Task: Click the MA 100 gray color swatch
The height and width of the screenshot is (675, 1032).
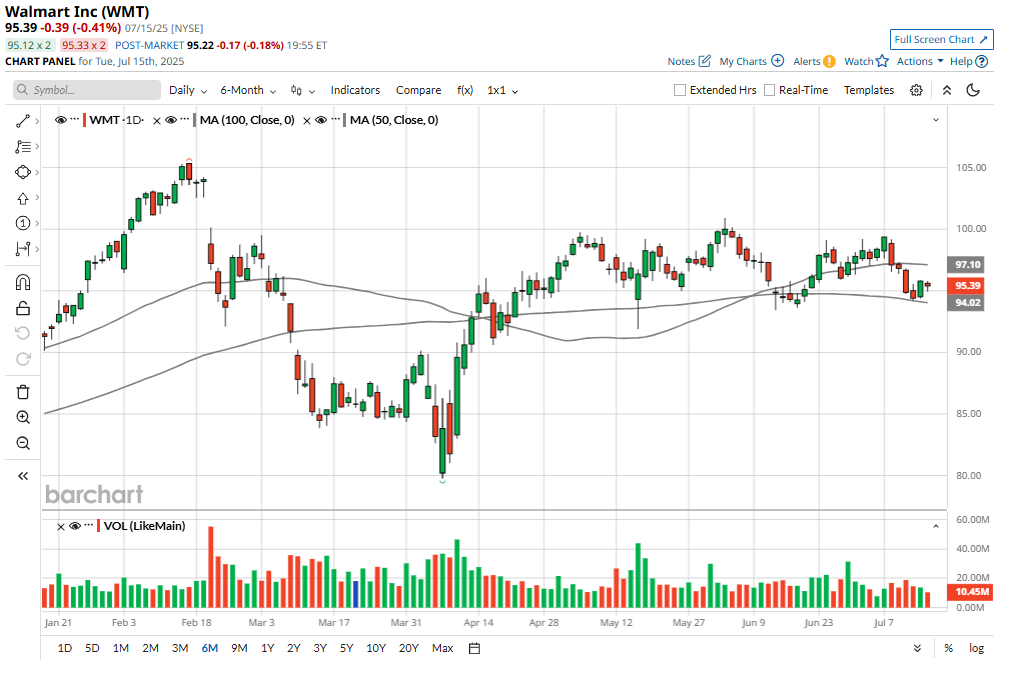Action: point(195,120)
